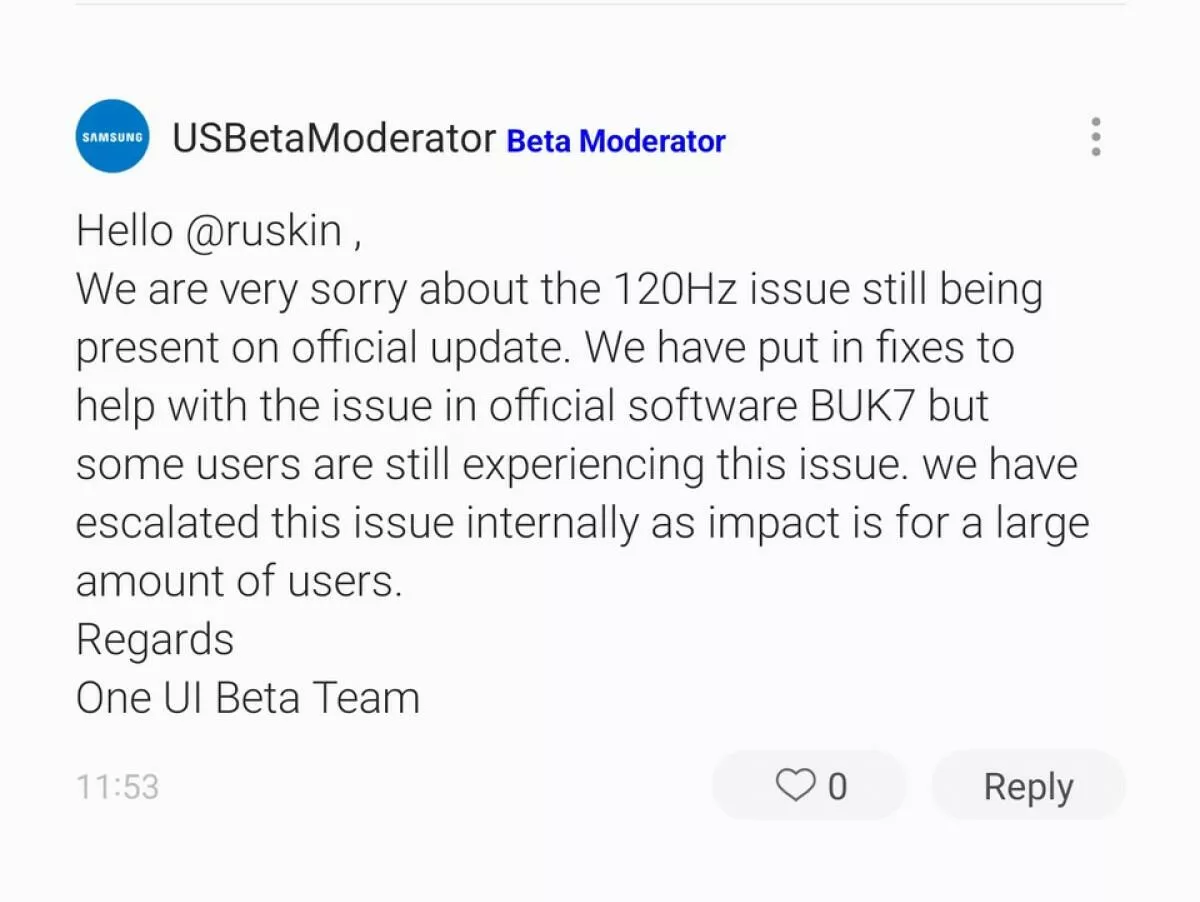Open the USBetaModerator profile name

coord(334,139)
